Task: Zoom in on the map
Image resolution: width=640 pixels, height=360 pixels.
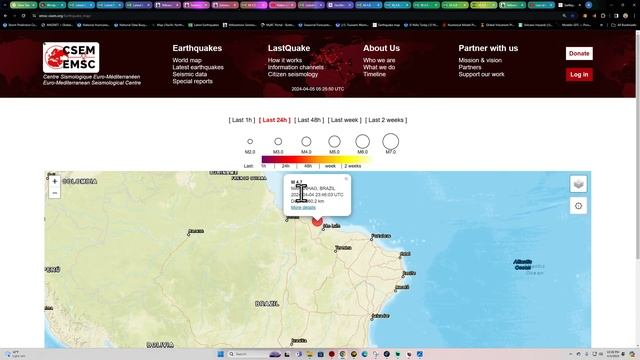Action: click(55, 181)
